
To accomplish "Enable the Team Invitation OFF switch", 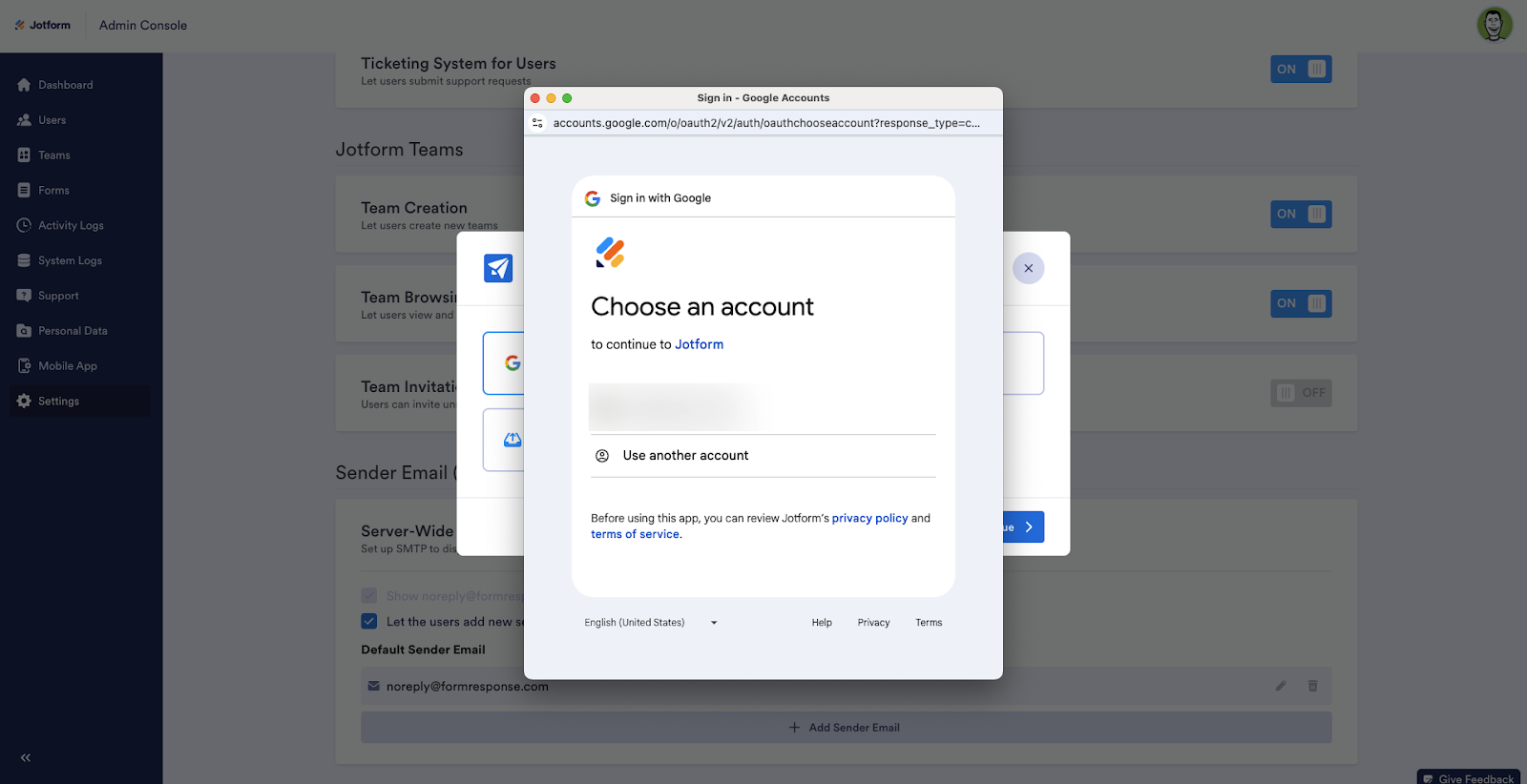I will point(1301,393).
